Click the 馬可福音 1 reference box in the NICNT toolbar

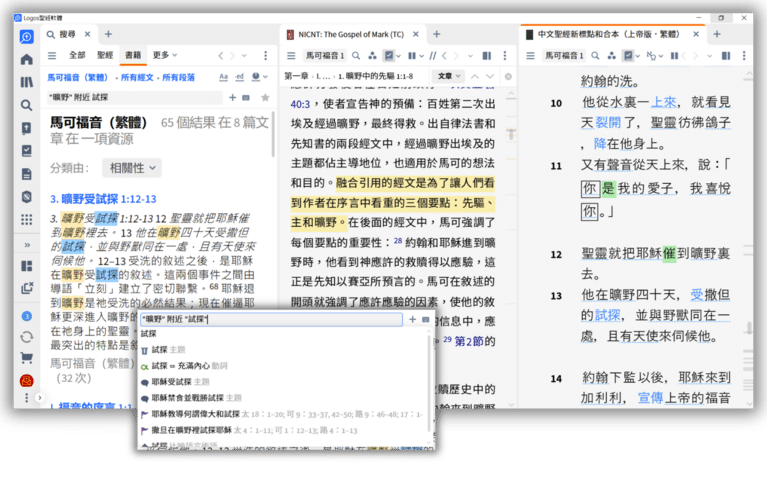(x=325, y=56)
